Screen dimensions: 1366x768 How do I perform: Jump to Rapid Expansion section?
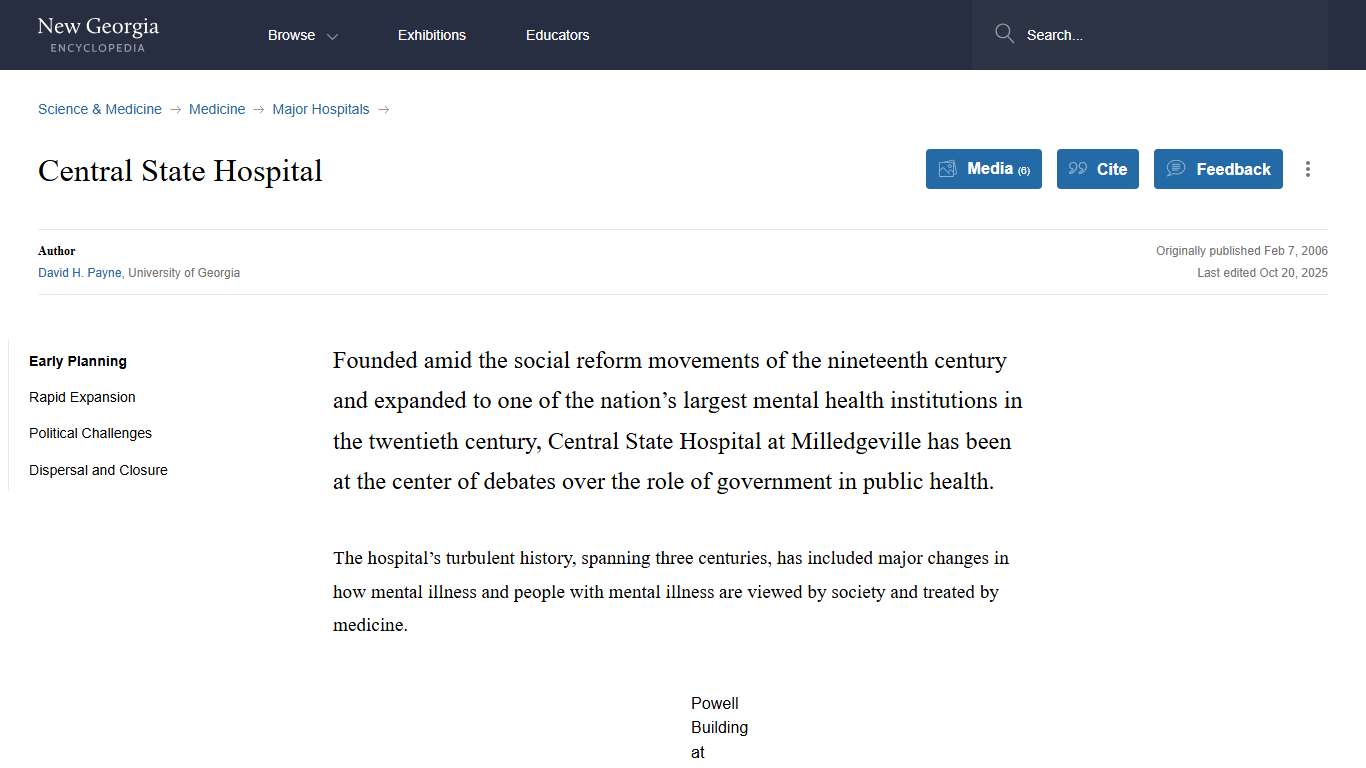[x=82, y=397]
